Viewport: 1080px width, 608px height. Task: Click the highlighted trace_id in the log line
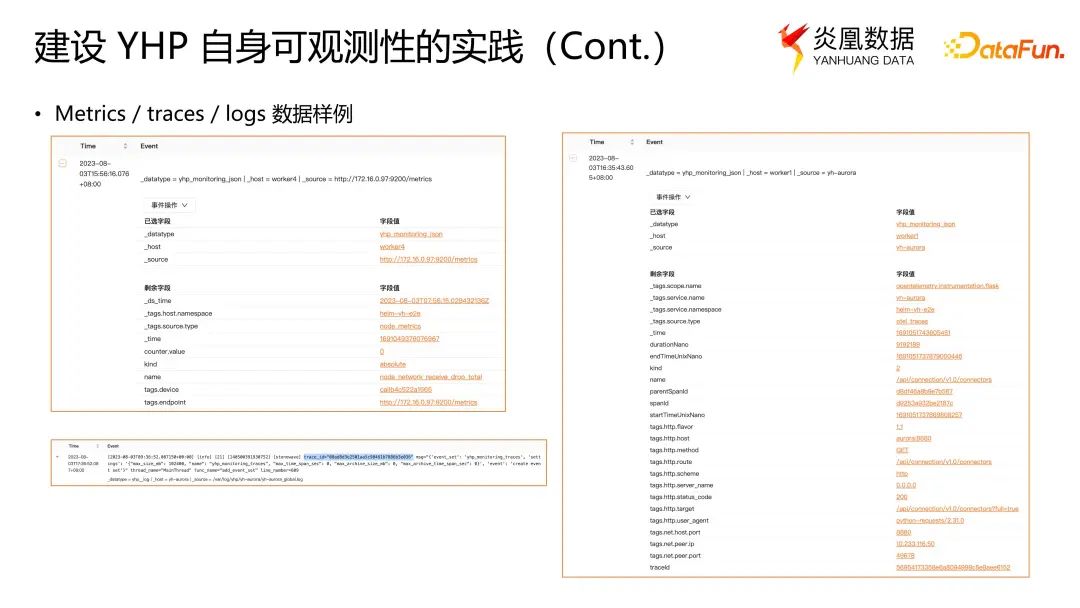358,457
